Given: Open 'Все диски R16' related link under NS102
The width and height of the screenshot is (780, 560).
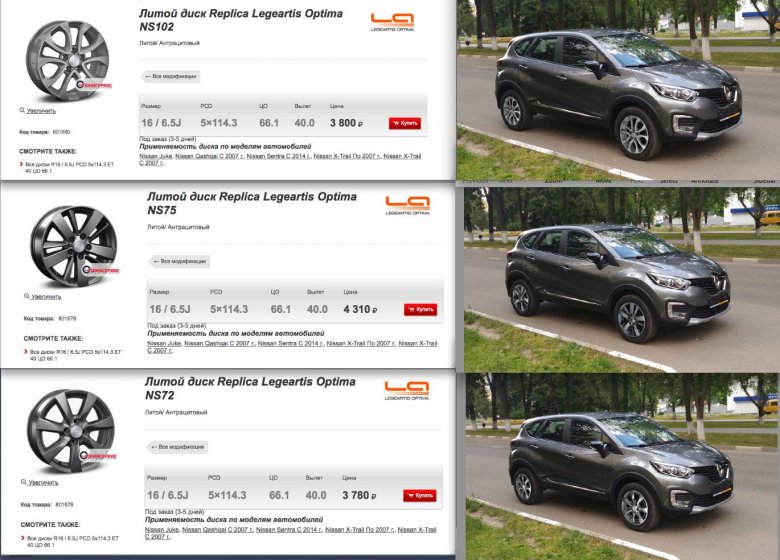Looking at the screenshot, I should point(65,165).
